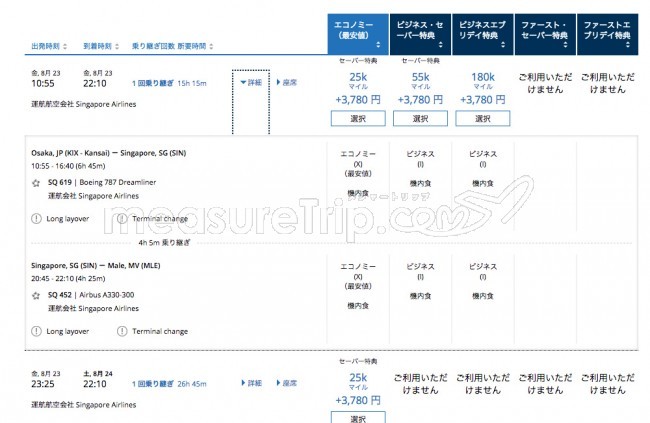This screenshot has width=650, height=423.
Task: Click the 180k マイル price
Action: pos(483,80)
